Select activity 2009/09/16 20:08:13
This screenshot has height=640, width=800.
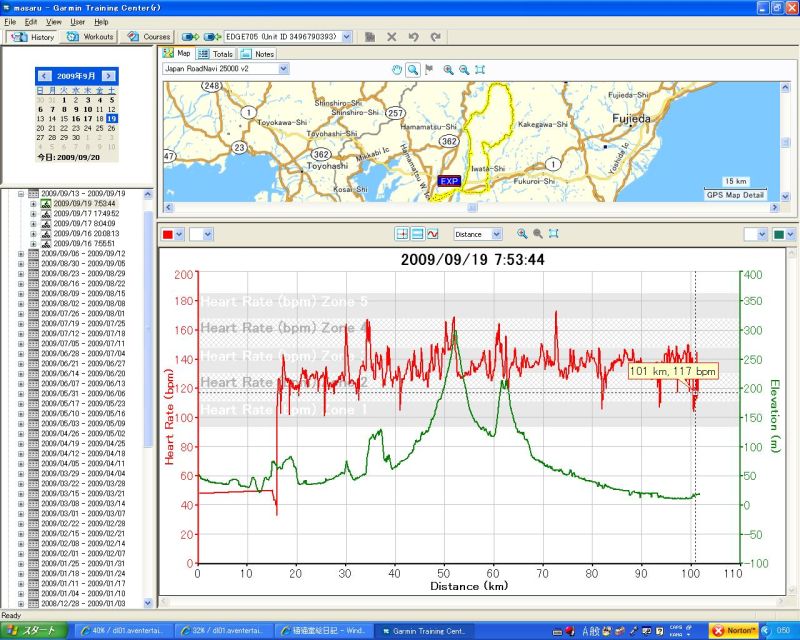[x=86, y=233]
